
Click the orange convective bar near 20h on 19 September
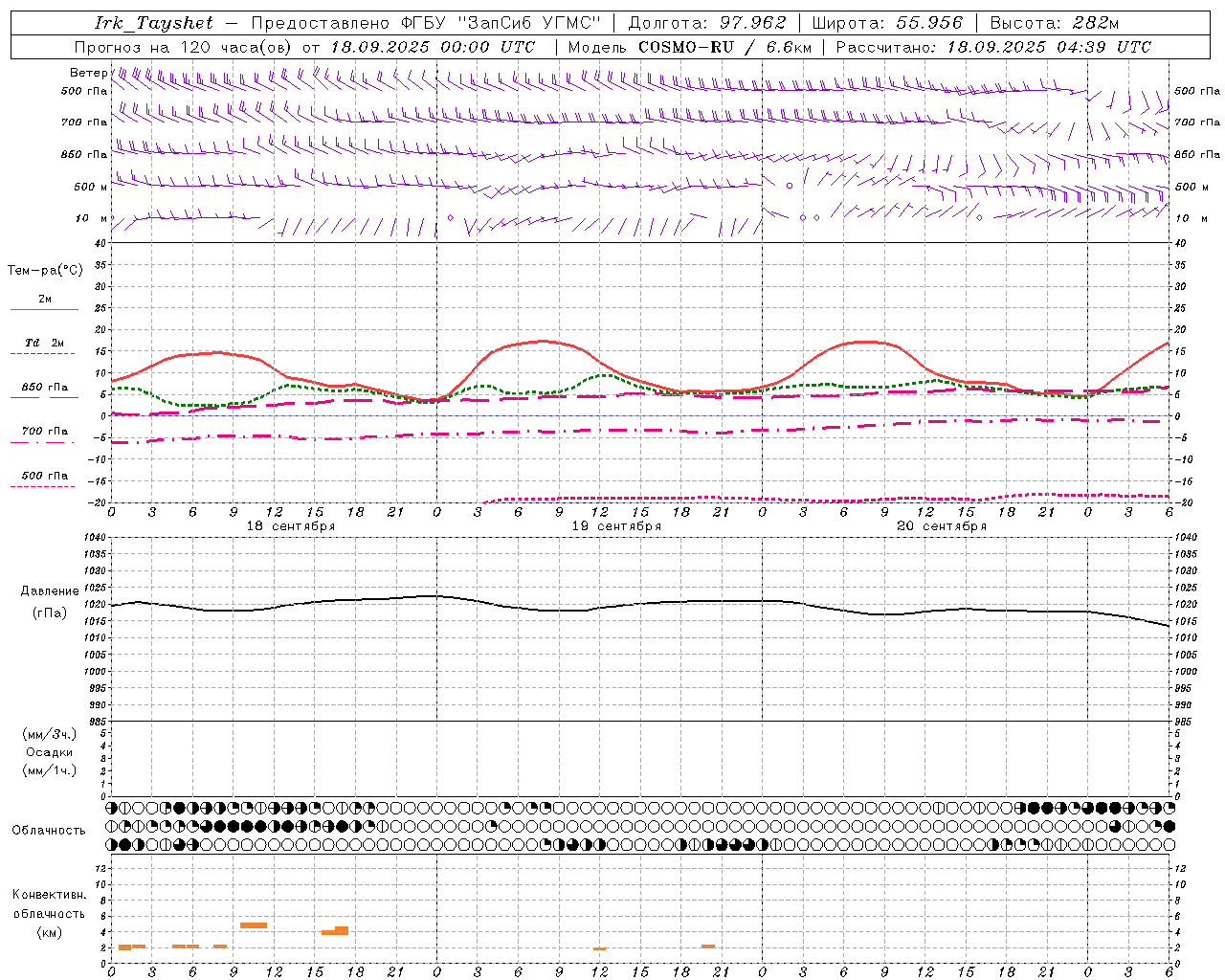tap(708, 947)
